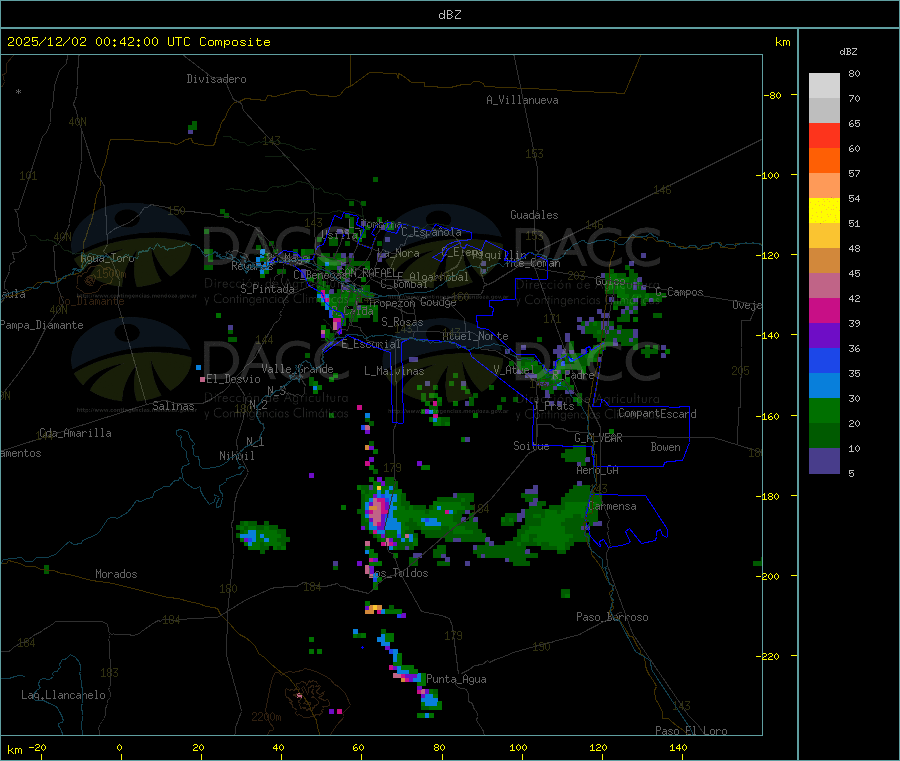Click the Morados map label
900x761 pixels.
116,574
